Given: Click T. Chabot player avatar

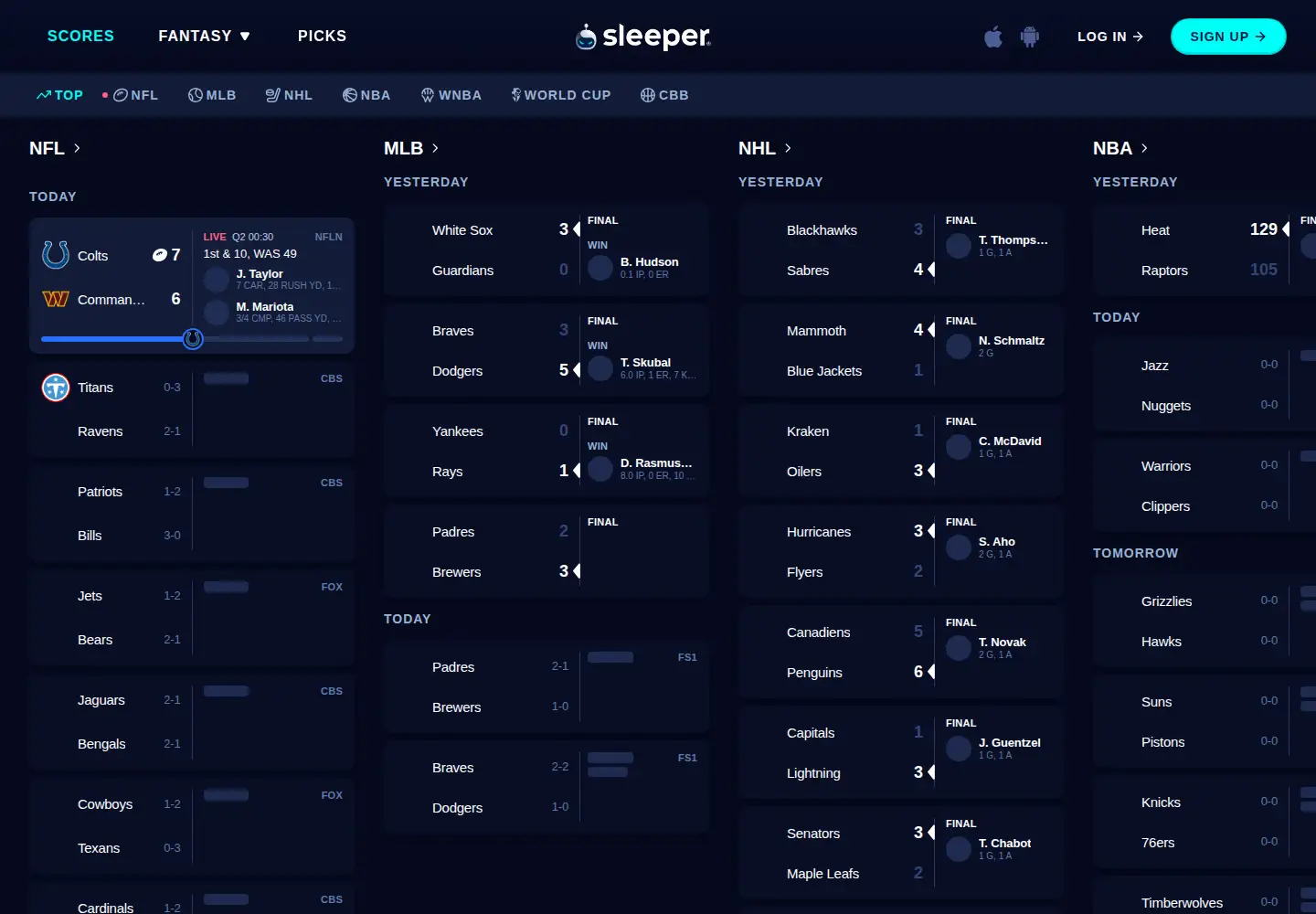Looking at the screenshot, I should point(959,849).
